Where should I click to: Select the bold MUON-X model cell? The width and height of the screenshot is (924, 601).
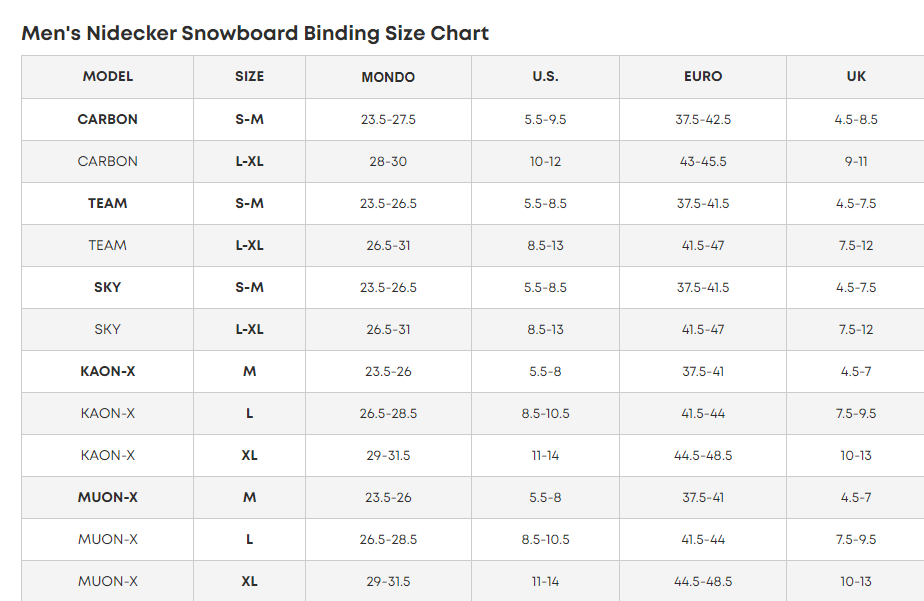pos(108,497)
